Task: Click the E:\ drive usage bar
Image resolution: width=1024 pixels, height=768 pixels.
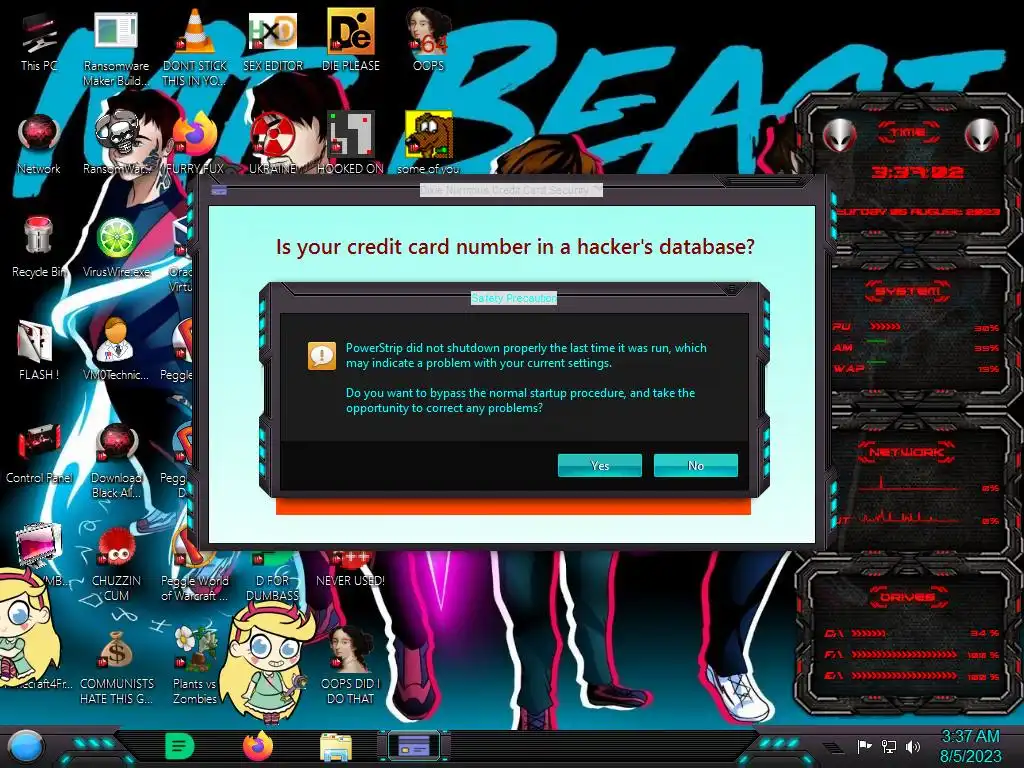Action: tap(904, 675)
